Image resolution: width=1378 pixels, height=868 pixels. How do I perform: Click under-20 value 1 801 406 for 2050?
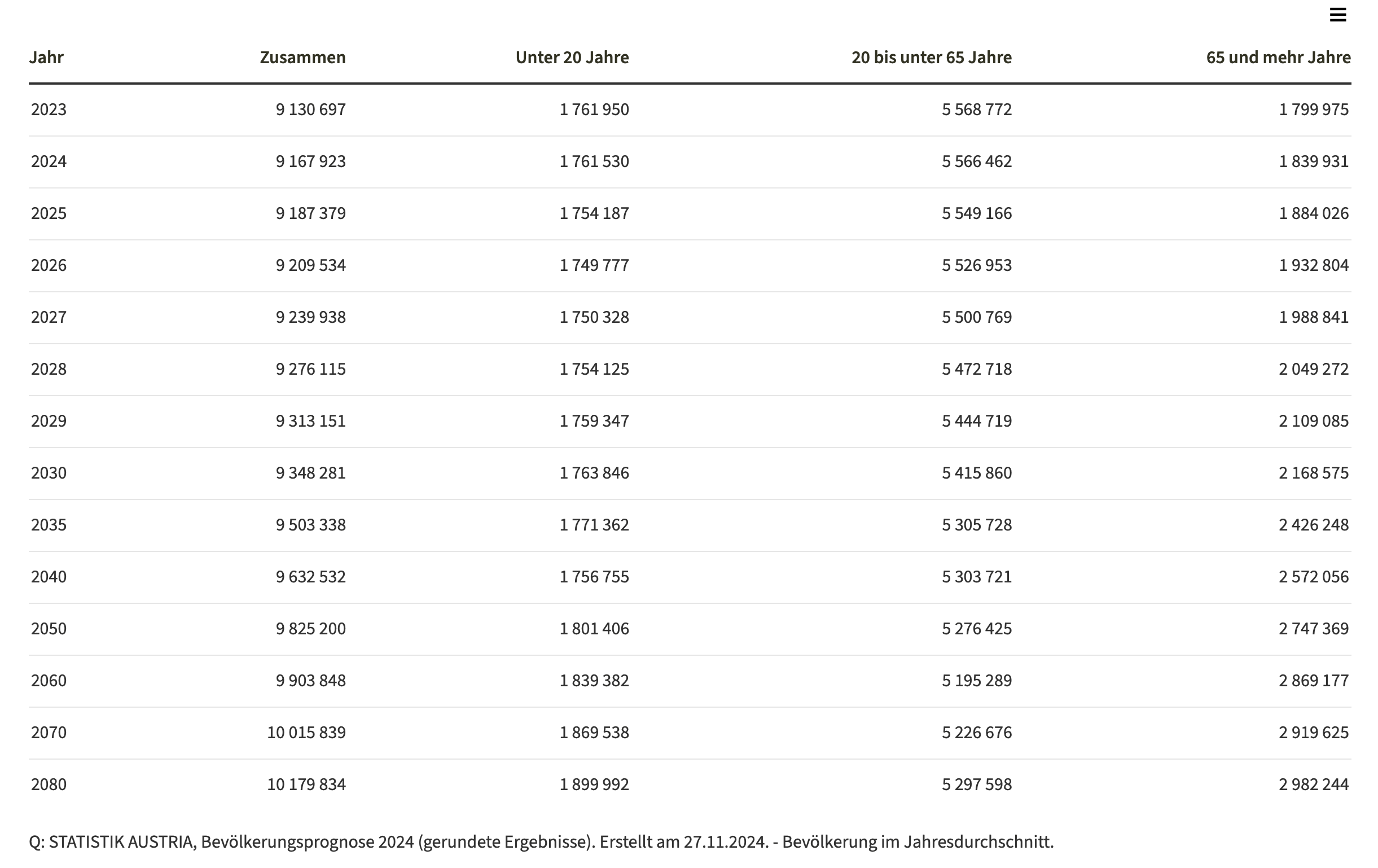(594, 628)
